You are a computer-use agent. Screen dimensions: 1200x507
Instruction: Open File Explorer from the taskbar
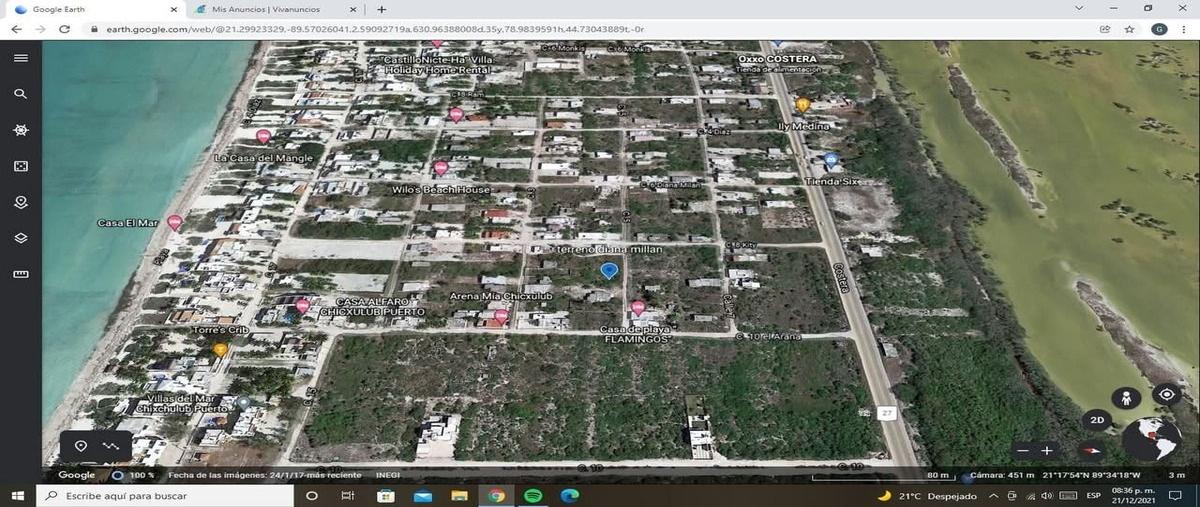pos(459,495)
